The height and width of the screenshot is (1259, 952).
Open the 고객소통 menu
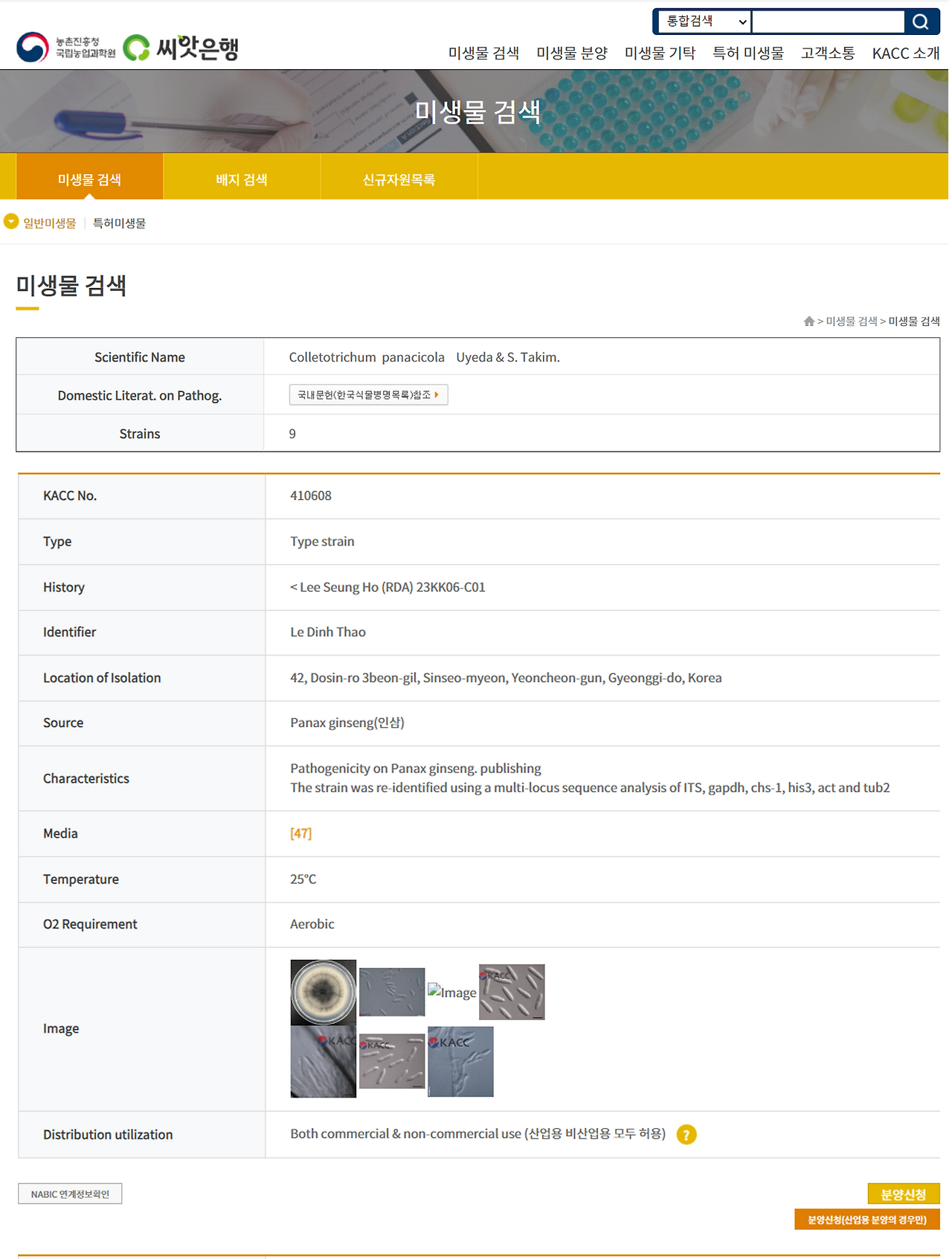(828, 53)
